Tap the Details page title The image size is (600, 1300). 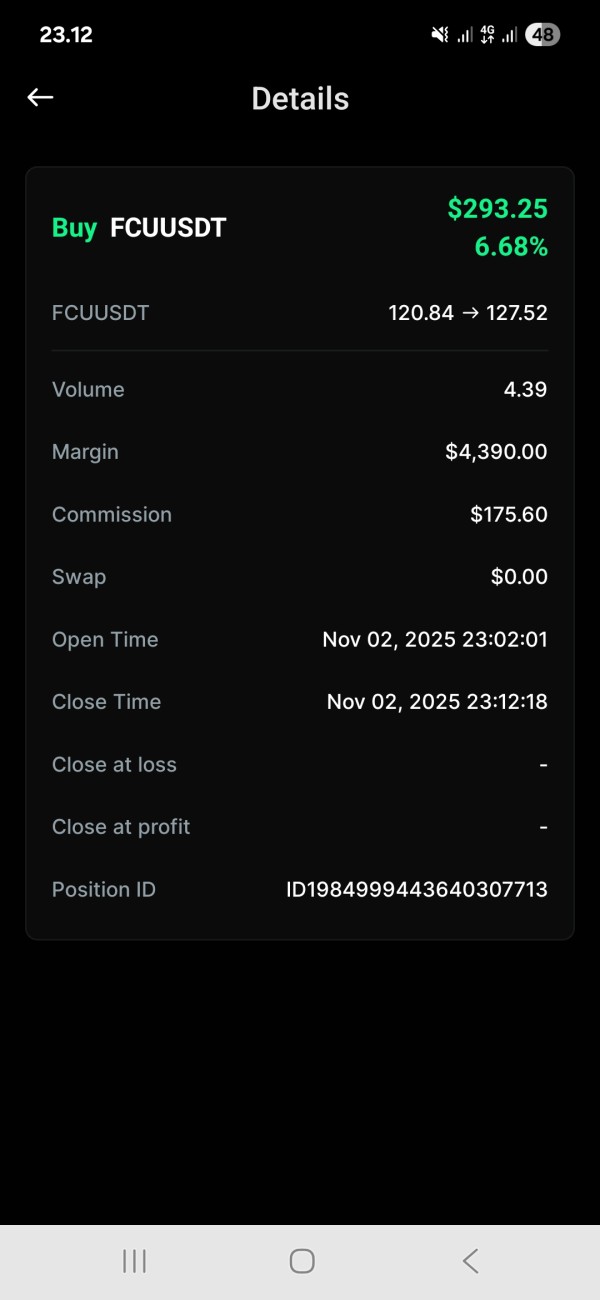[x=300, y=98]
